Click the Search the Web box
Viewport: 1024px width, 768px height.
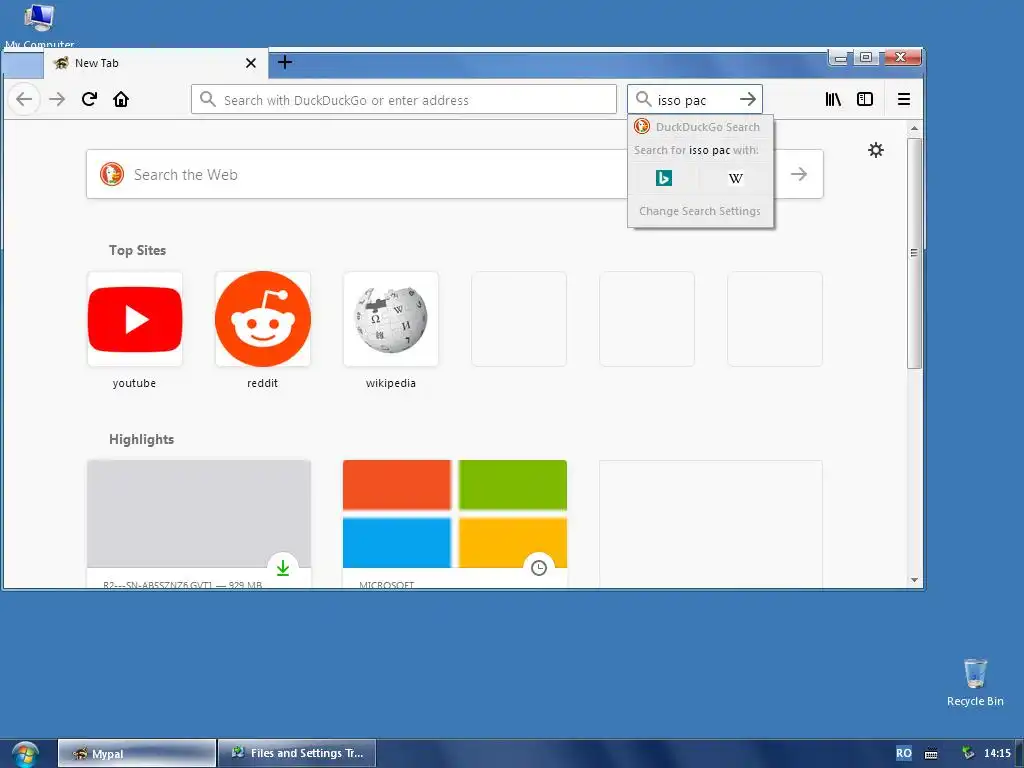click(x=455, y=174)
